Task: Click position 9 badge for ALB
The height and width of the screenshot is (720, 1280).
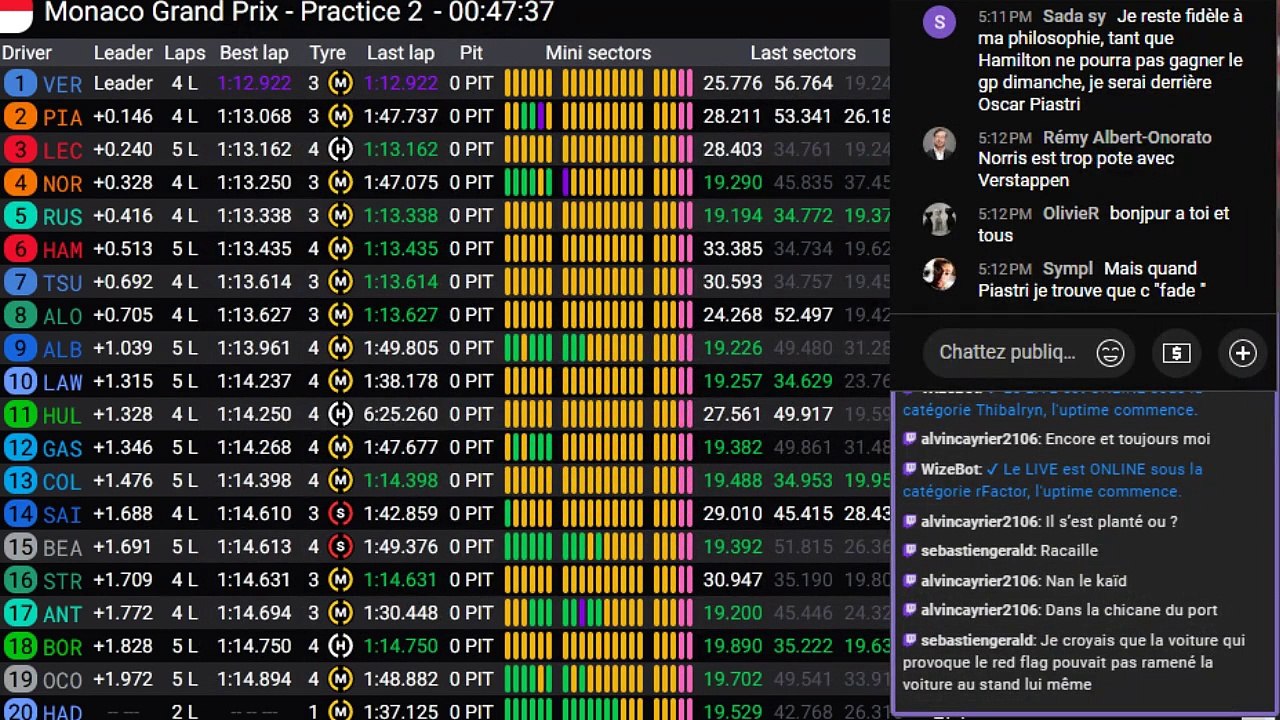Action: 20,348
